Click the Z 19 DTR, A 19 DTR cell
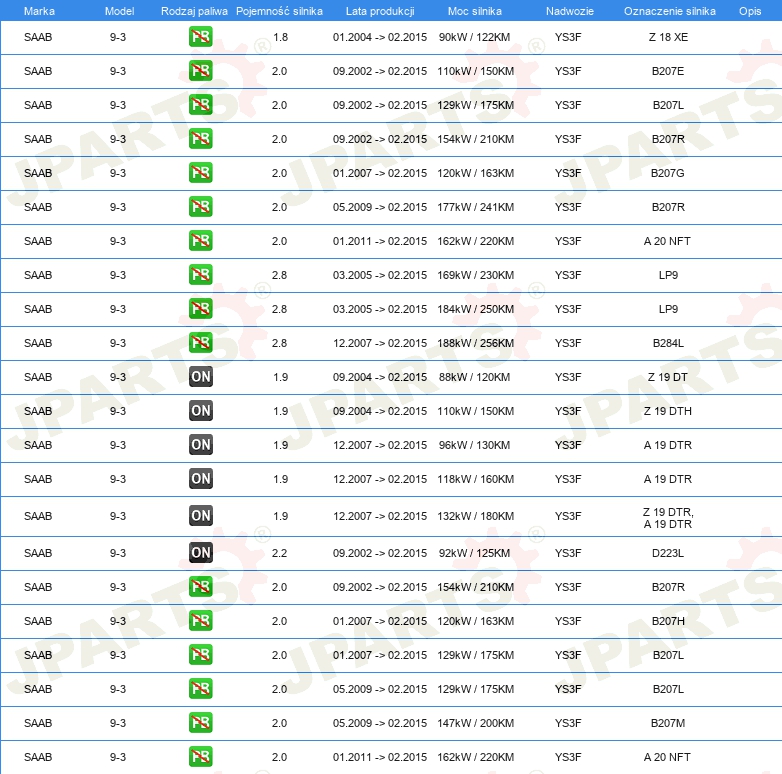Screen dimensions: 782x774 point(668,518)
